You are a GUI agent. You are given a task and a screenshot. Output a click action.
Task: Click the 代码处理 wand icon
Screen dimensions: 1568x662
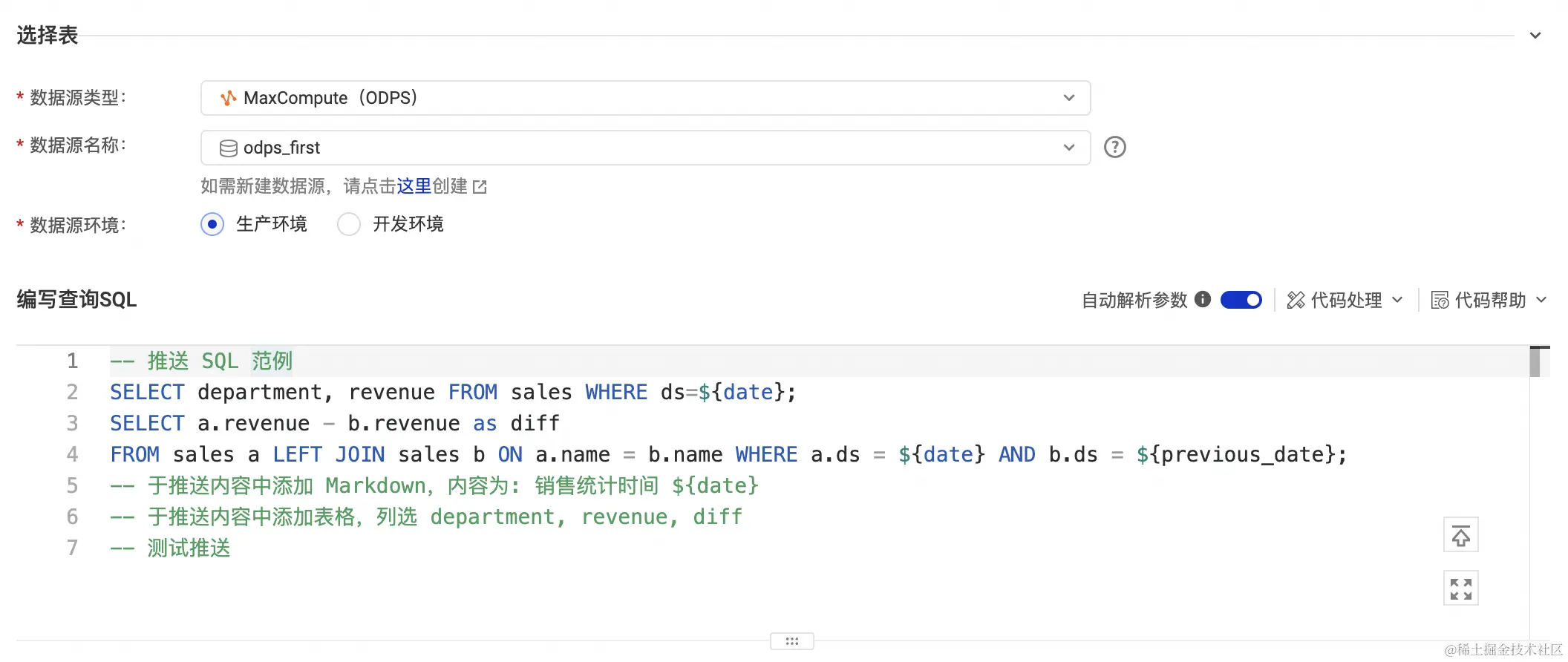pos(1296,300)
